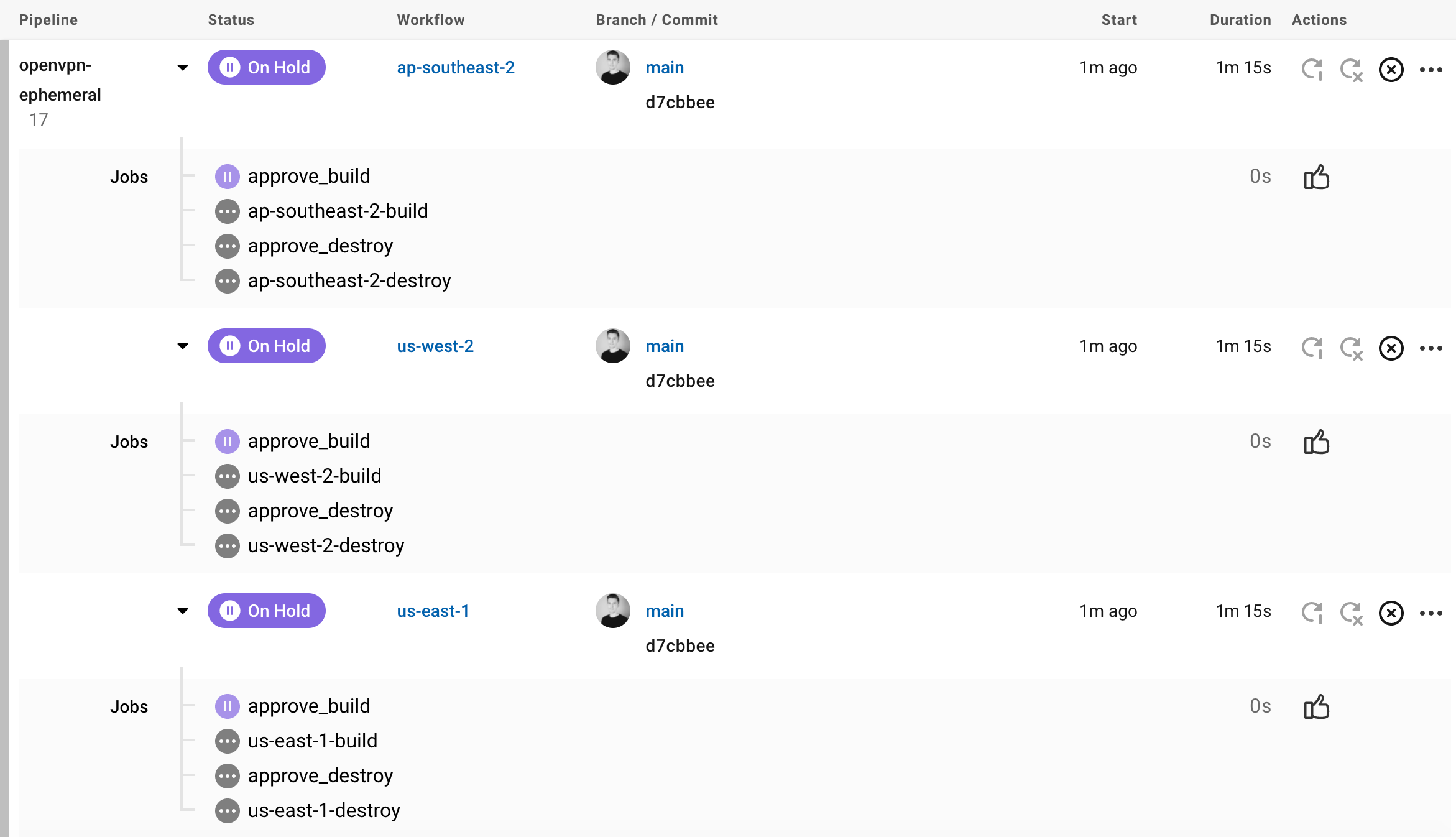Rerun the us-west-2 workflow from start
Viewport: 1456px width, 837px height.
[1312, 348]
